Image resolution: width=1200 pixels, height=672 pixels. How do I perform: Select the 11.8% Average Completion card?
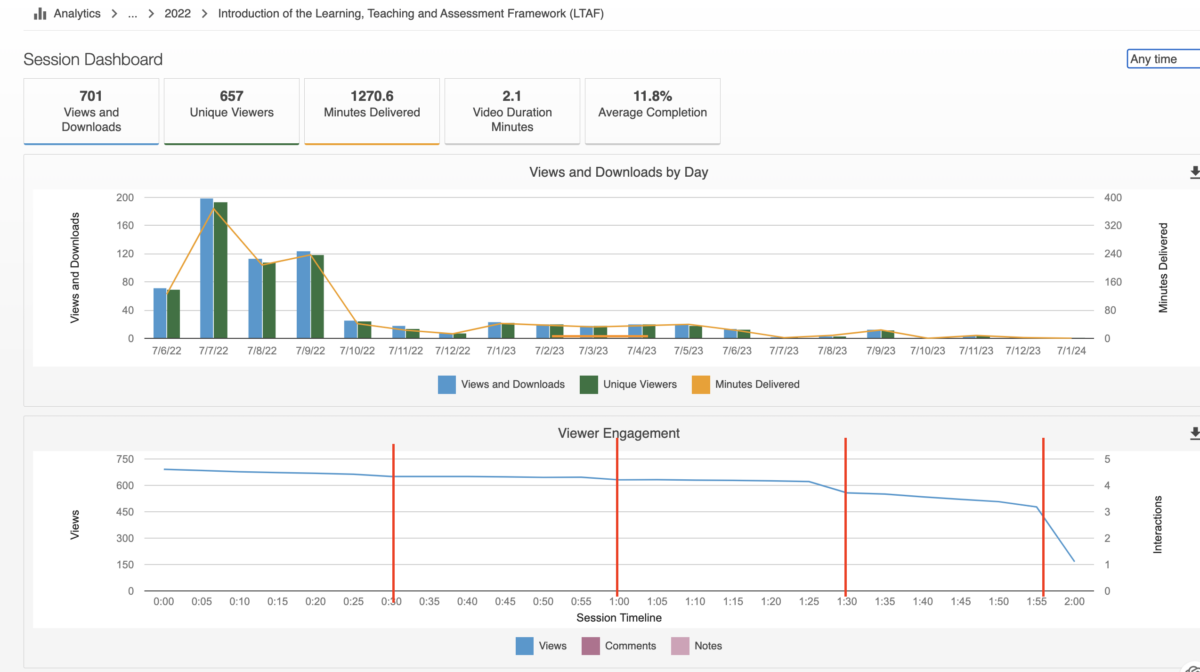[x=652, y=111]
